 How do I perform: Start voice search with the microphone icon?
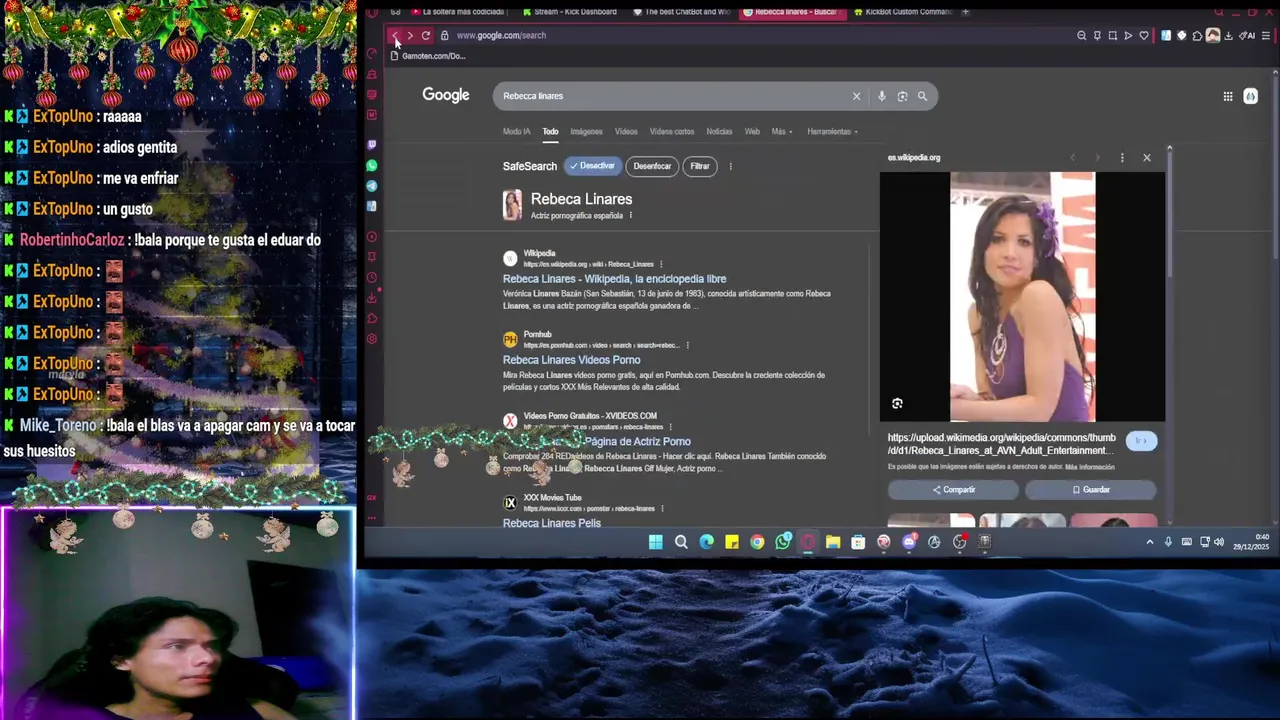click(881, 96)
